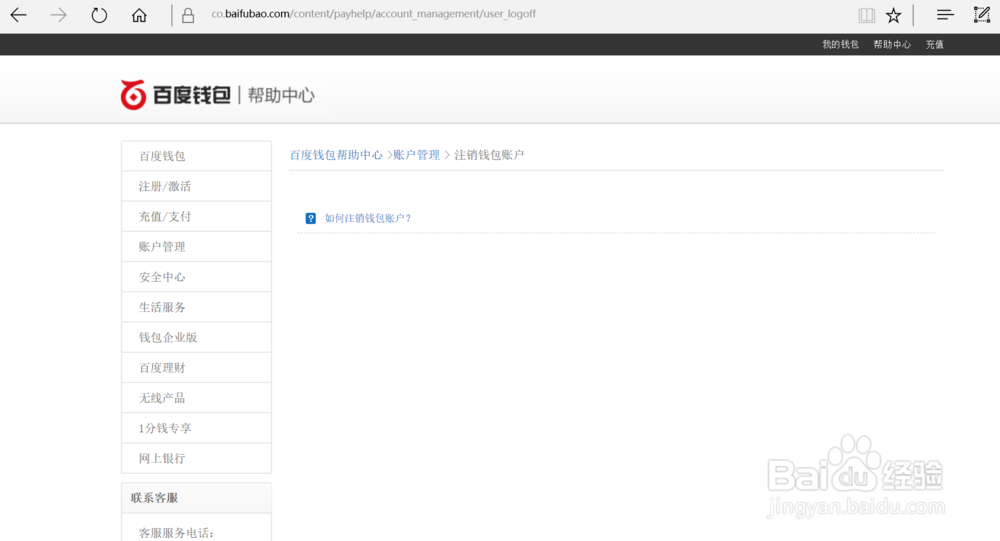
Task: Open the hub three-lines icon
Action: pos(945,15)
